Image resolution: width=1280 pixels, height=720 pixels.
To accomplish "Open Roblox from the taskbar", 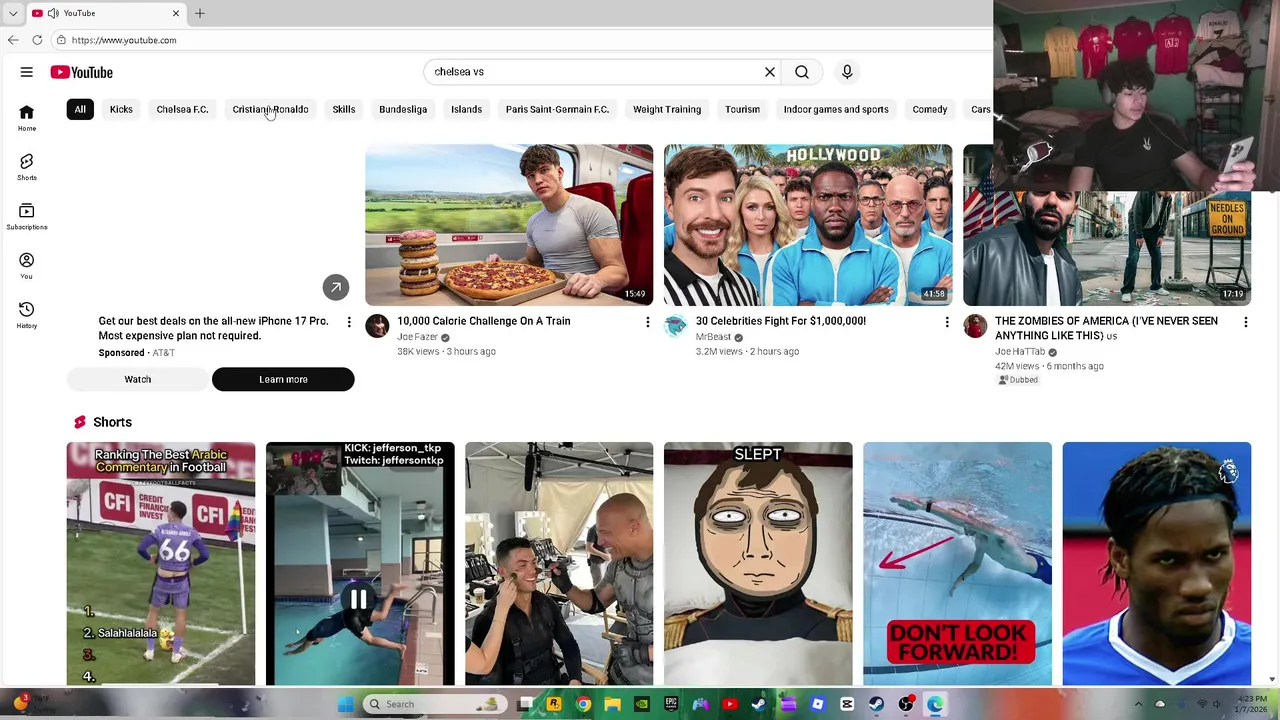I will click(x=818, y=704).
